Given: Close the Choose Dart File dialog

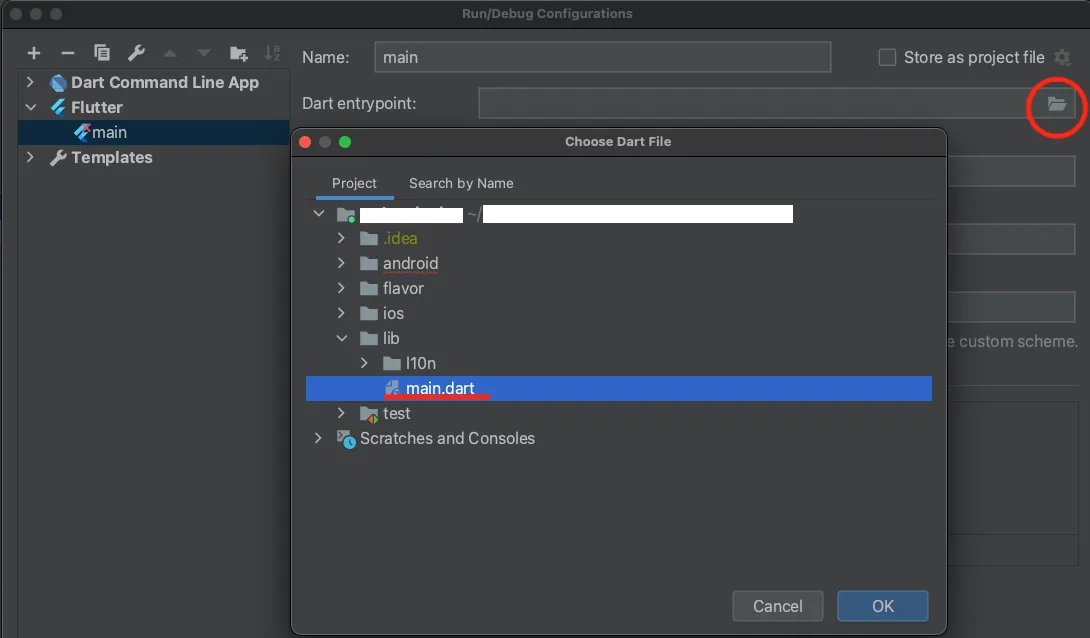Looking at the screenshot, I should (x=304, y=142).
